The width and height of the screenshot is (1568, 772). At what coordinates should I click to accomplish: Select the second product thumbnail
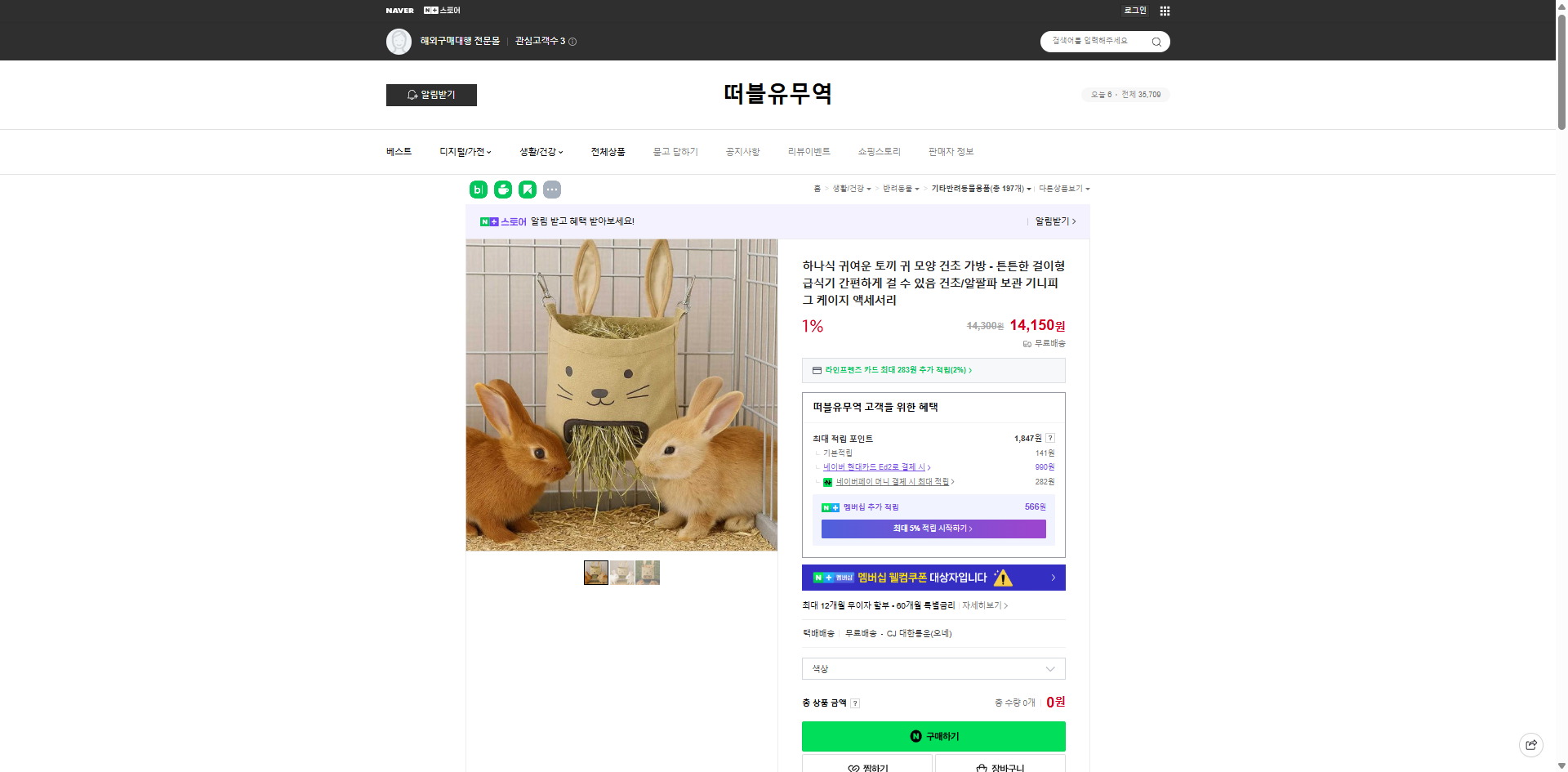pos(621,573)
